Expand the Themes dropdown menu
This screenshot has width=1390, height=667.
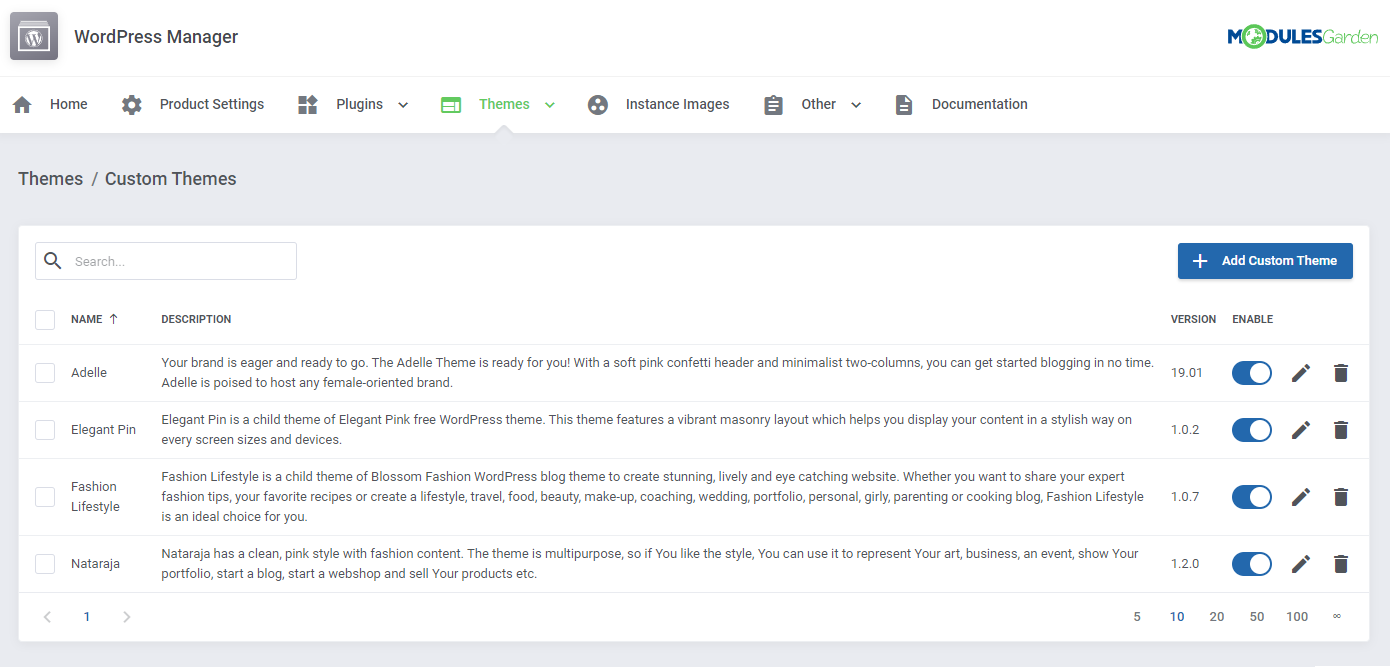(548, 103)
